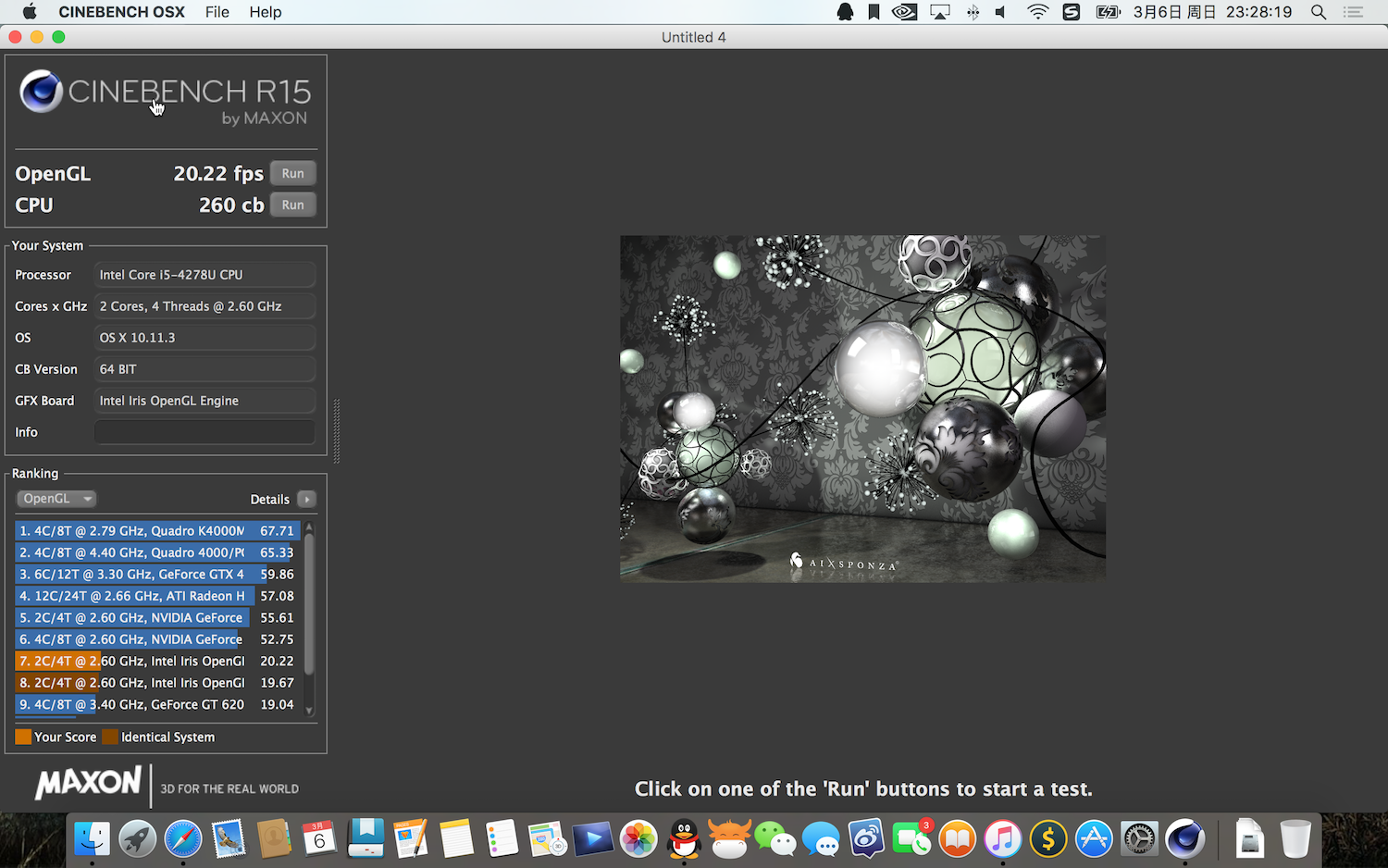Run the CPU benchmark test

[292, 205]
